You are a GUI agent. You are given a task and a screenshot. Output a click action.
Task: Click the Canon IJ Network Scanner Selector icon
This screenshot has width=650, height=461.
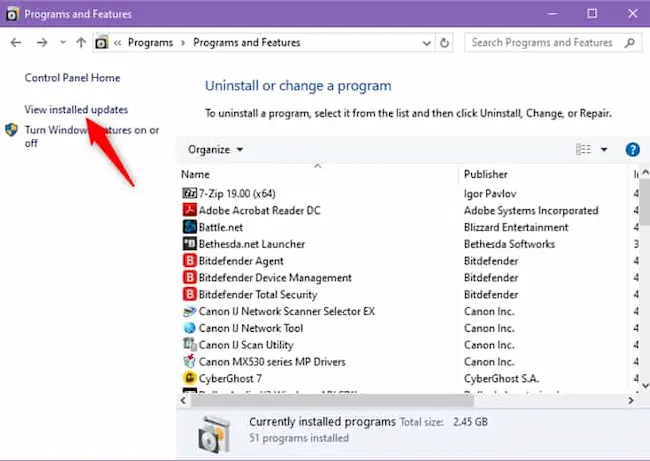click(189, 311)
